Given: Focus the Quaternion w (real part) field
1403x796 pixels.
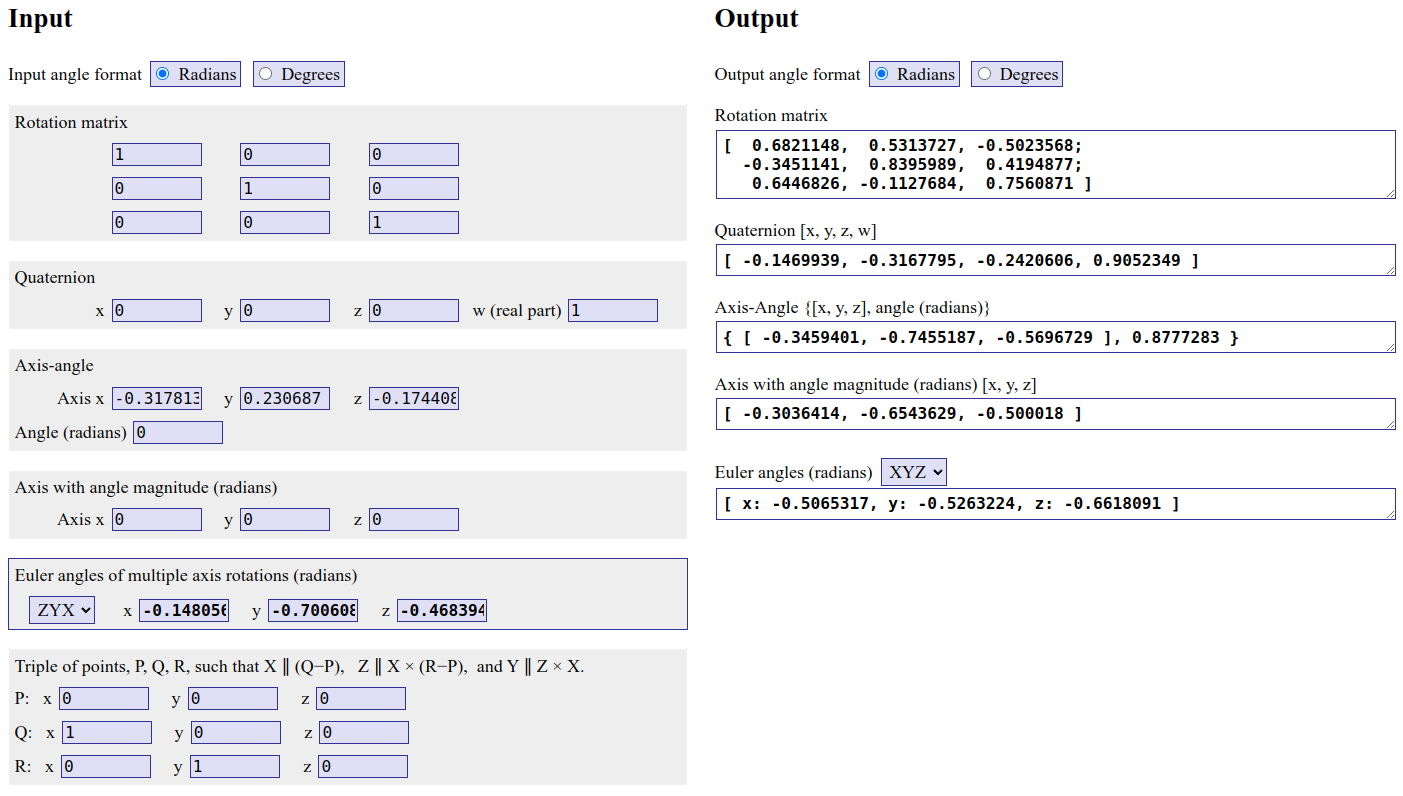Looking at the screenshot, I should pyautogui.click(x=613, y=310).
